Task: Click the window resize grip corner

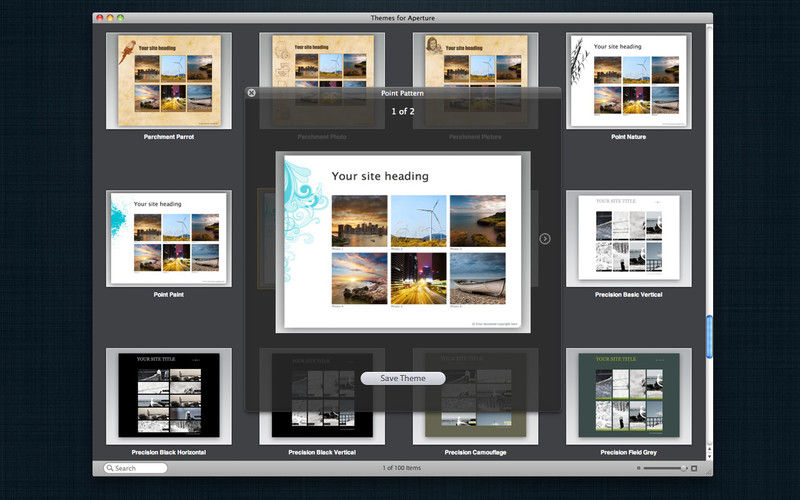Action: 709,471
